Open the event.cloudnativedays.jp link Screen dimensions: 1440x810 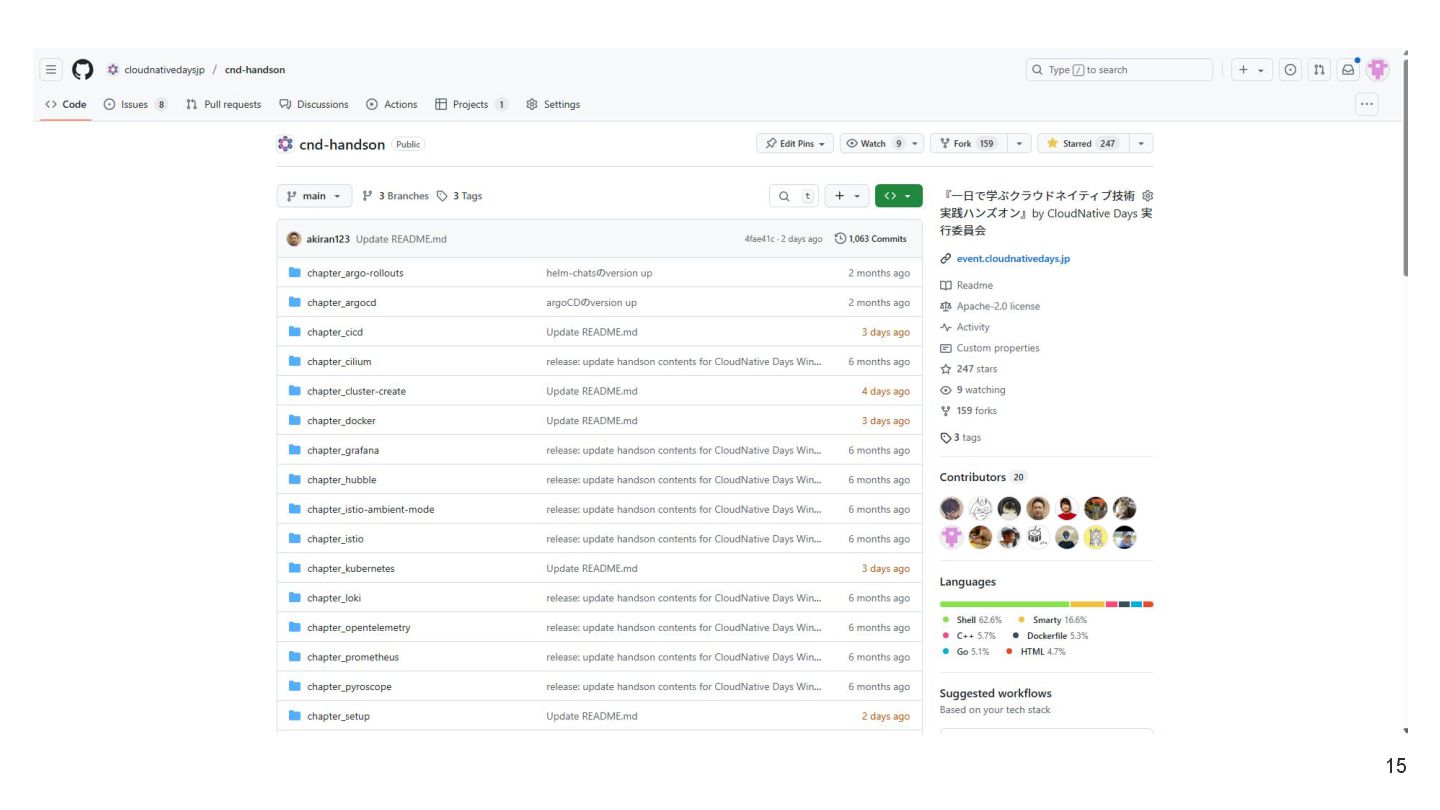tap(1013, 259)
